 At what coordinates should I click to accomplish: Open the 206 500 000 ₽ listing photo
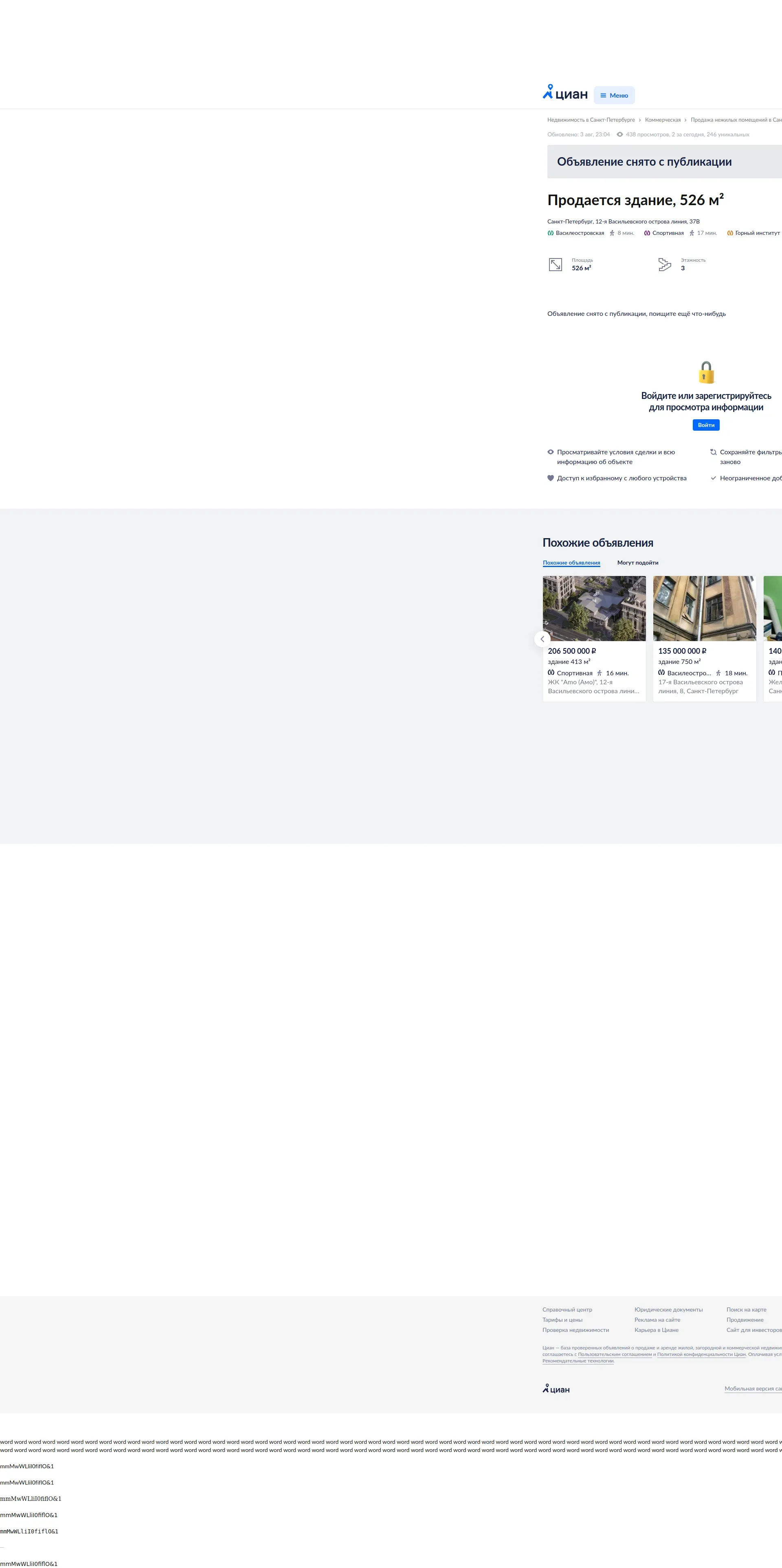pos(594,608)
